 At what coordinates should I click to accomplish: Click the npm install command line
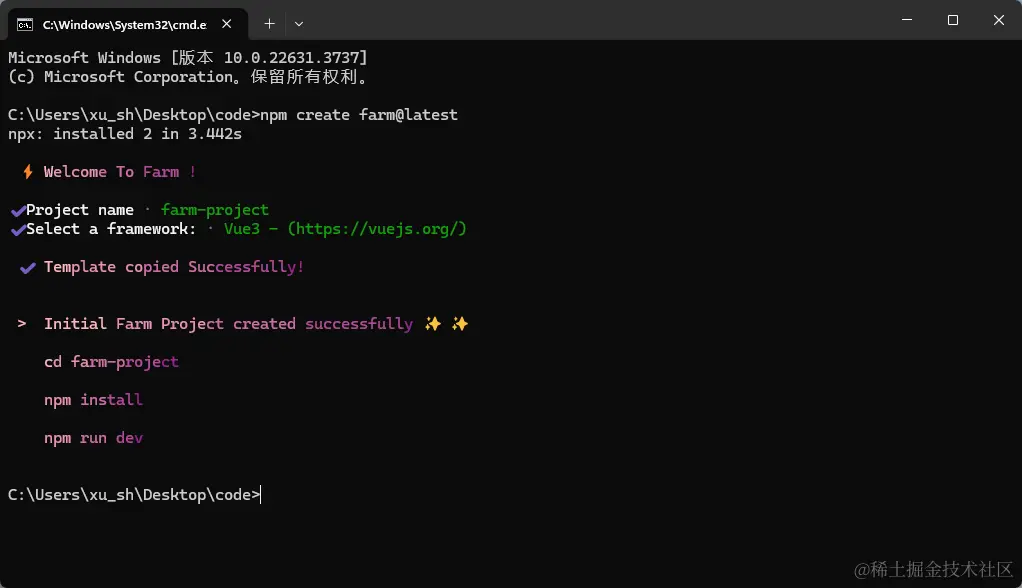(x=93, y=400)
